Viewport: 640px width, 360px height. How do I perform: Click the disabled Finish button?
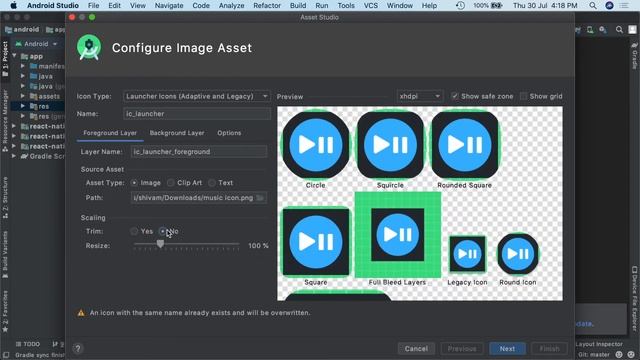(x=549, y=349)
